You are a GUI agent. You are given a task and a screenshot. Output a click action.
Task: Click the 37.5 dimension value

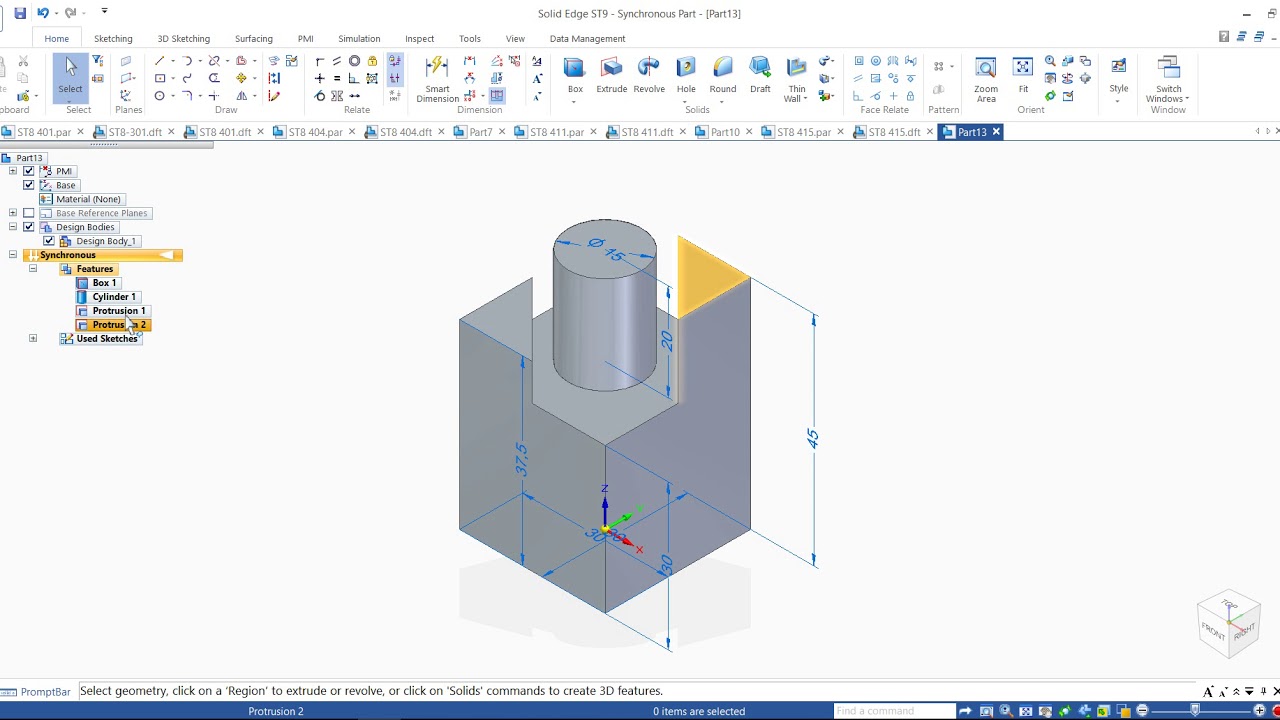[x=521, y=460]
